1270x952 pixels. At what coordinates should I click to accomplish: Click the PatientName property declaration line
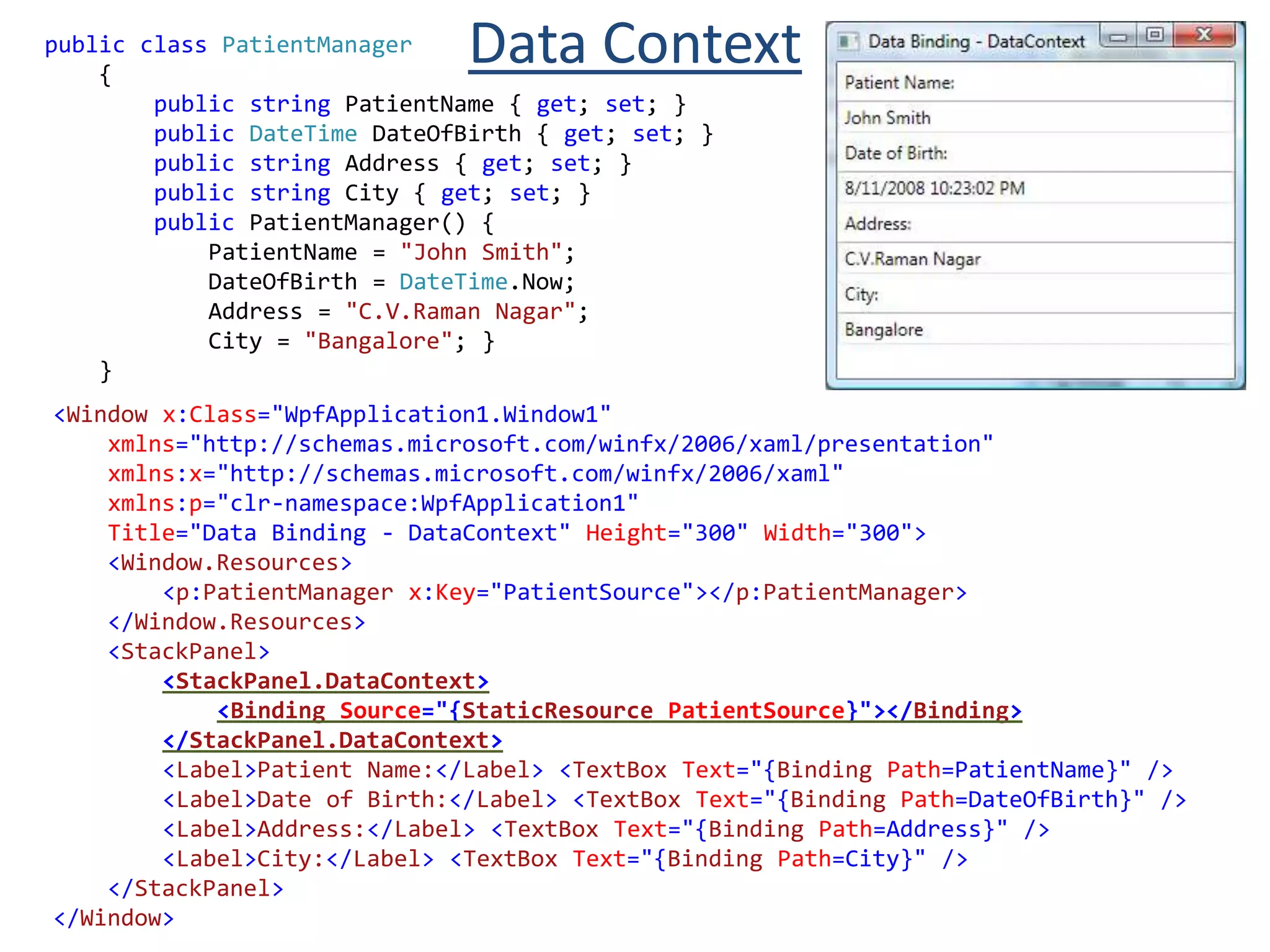[x=420, y=104]
